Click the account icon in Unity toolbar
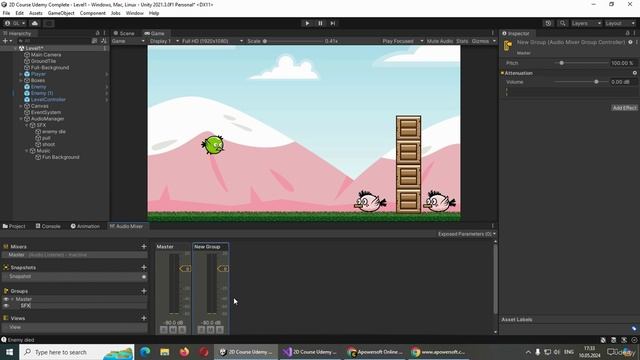Viewport: 640px width, 360px height. pyautogui.click(x=7, y=23)
